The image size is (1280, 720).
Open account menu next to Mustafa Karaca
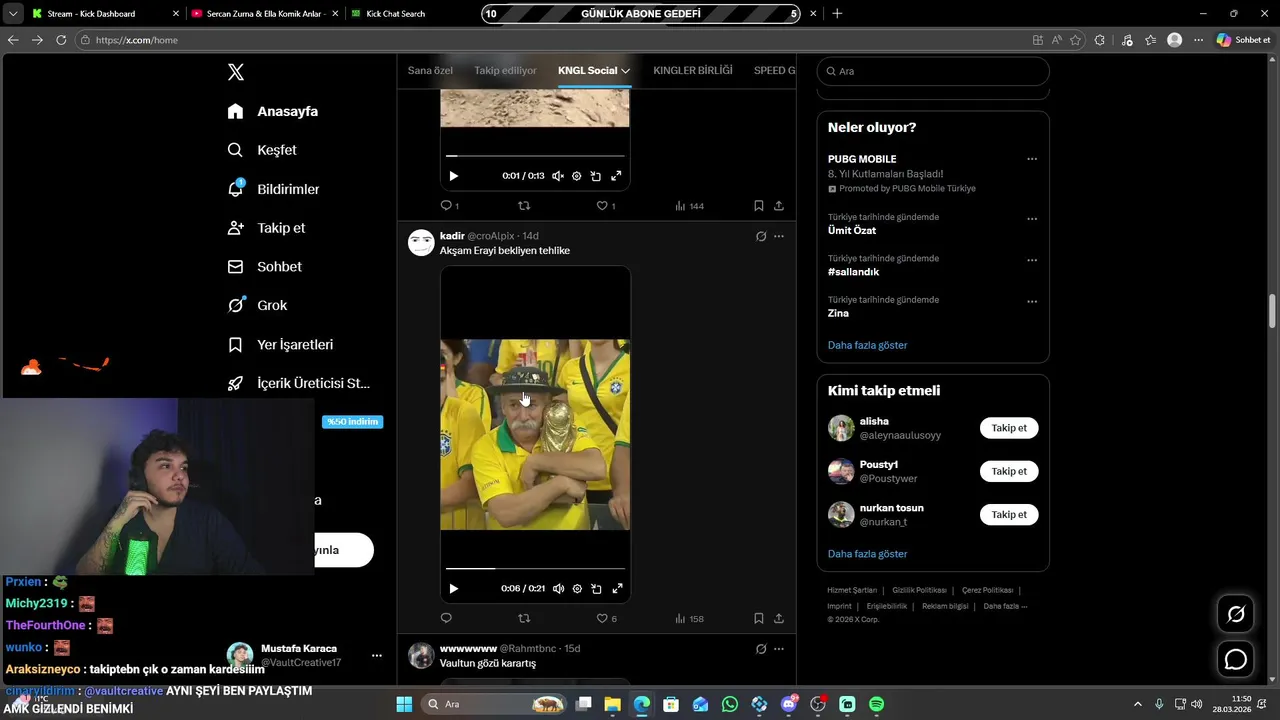point(377,656)
